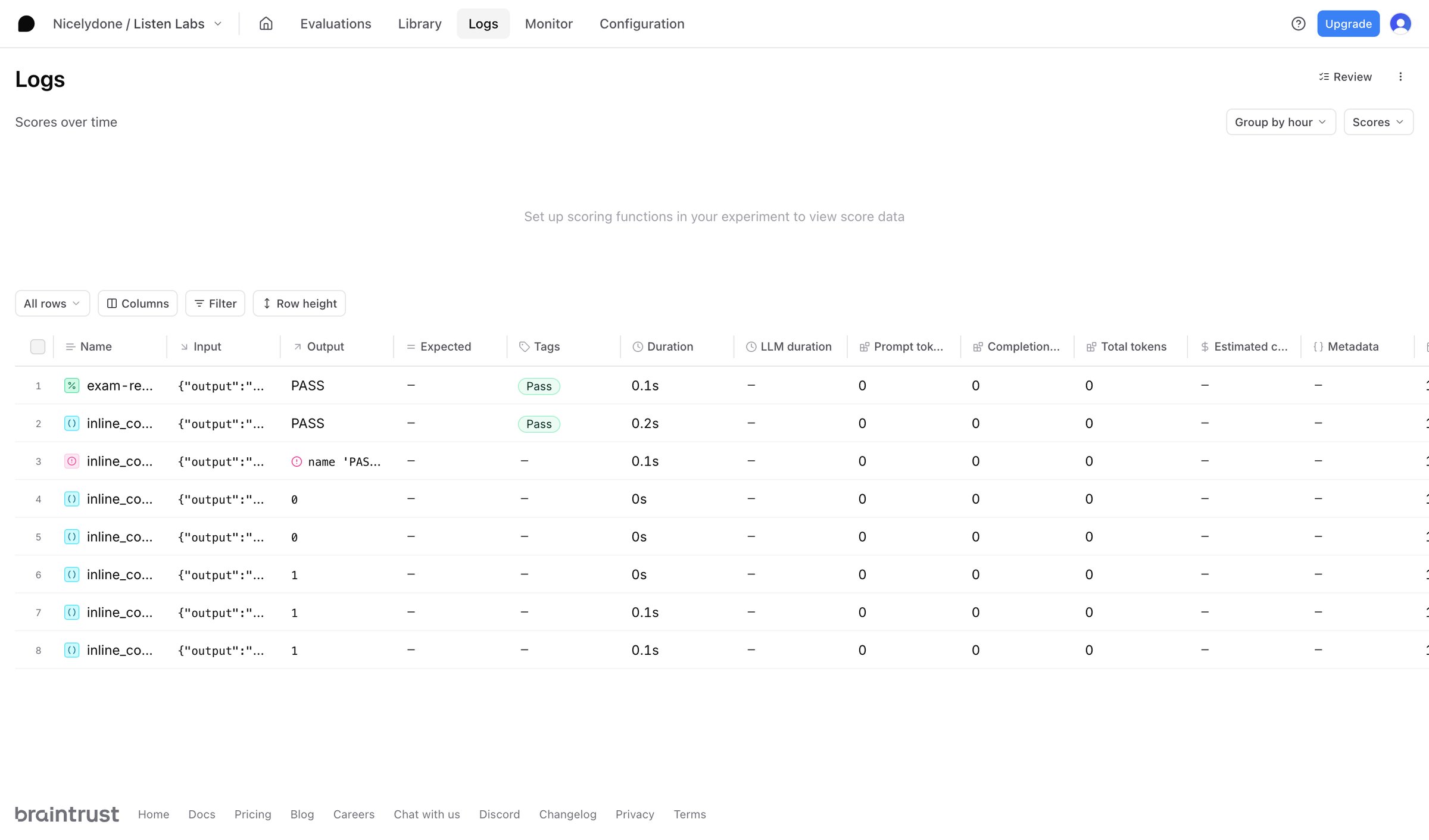Open the Privacy footer link
Viewport: 1429px width, 840px height.
click(x=635, y=814)
